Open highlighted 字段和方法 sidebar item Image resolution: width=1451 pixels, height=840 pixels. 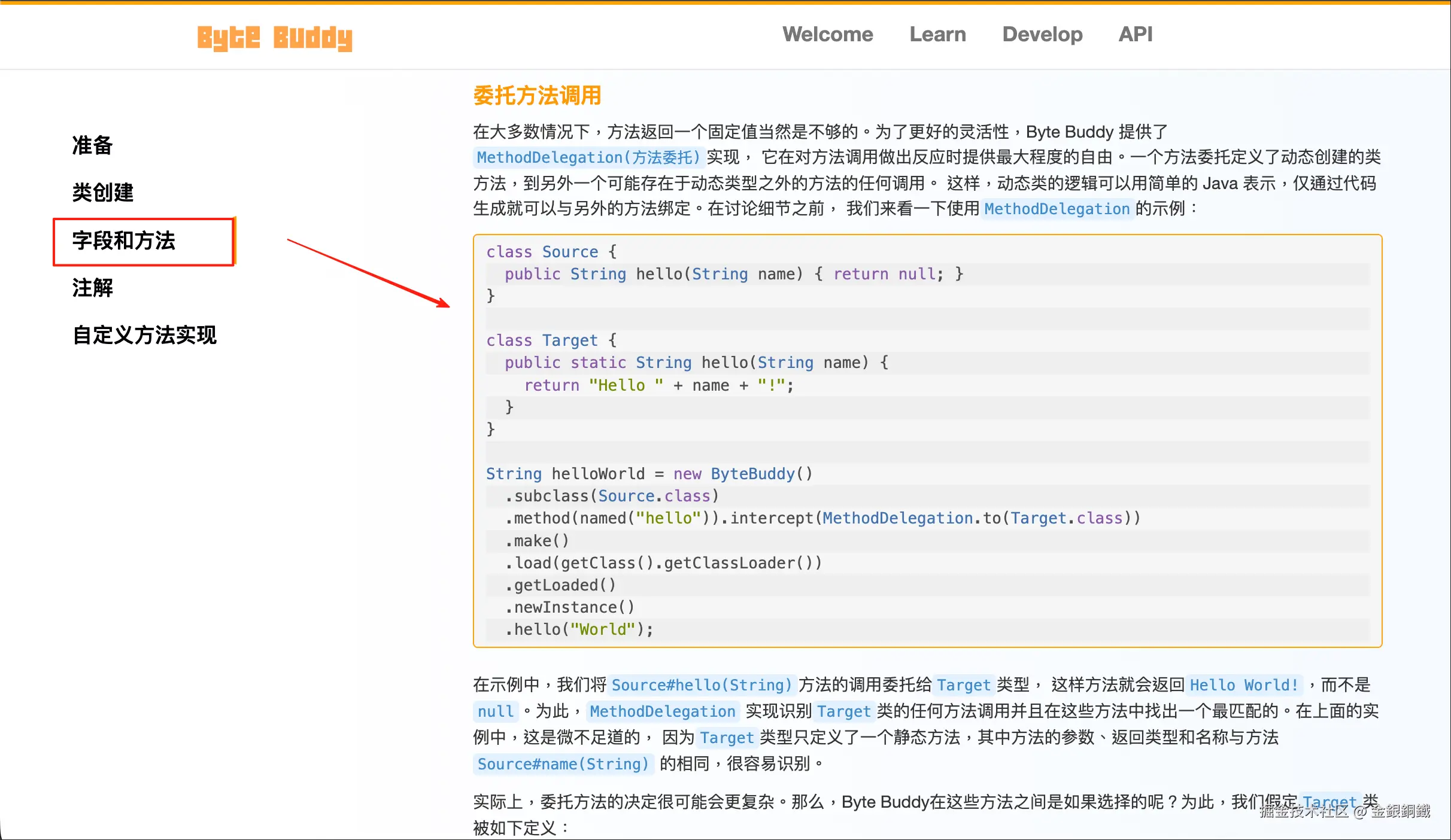tap(123, 241)
